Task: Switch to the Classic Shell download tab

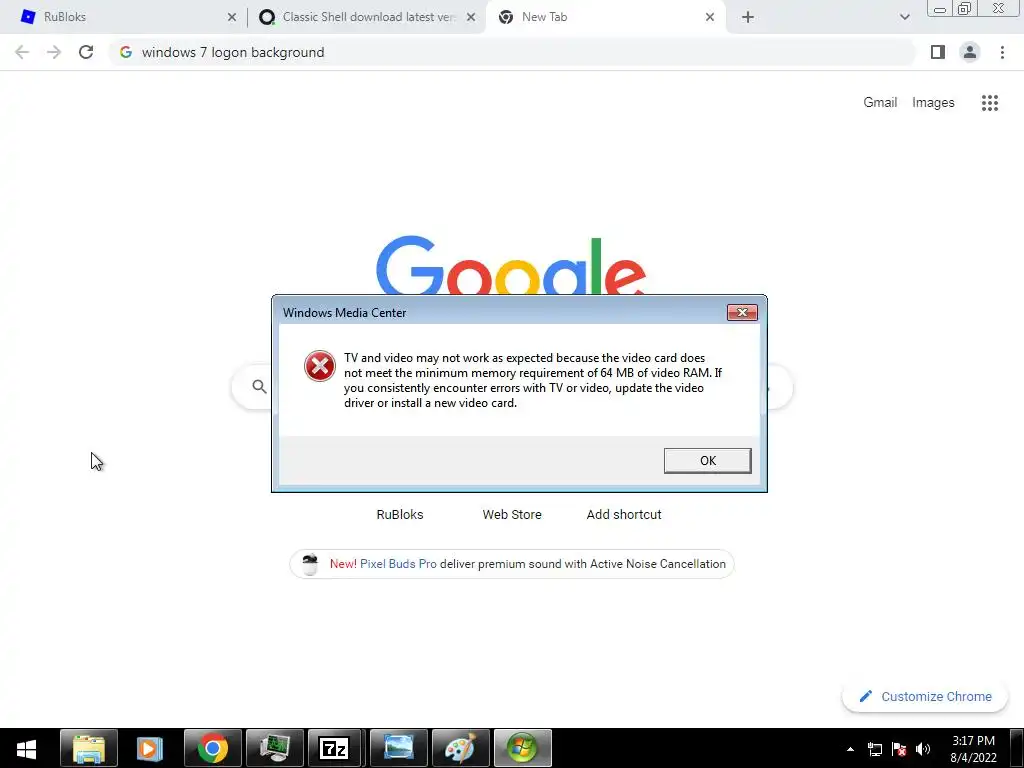Action: pos(368,17)
